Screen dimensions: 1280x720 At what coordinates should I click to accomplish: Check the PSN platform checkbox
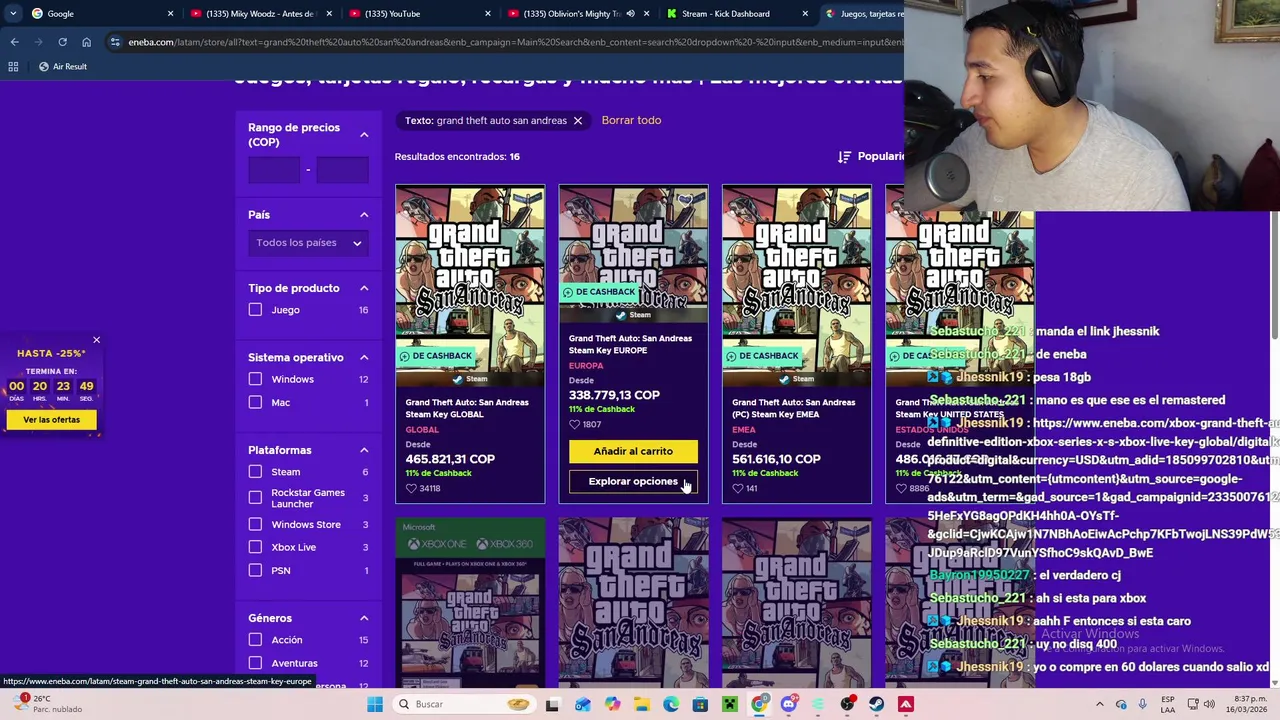click(x=255, y=570)
